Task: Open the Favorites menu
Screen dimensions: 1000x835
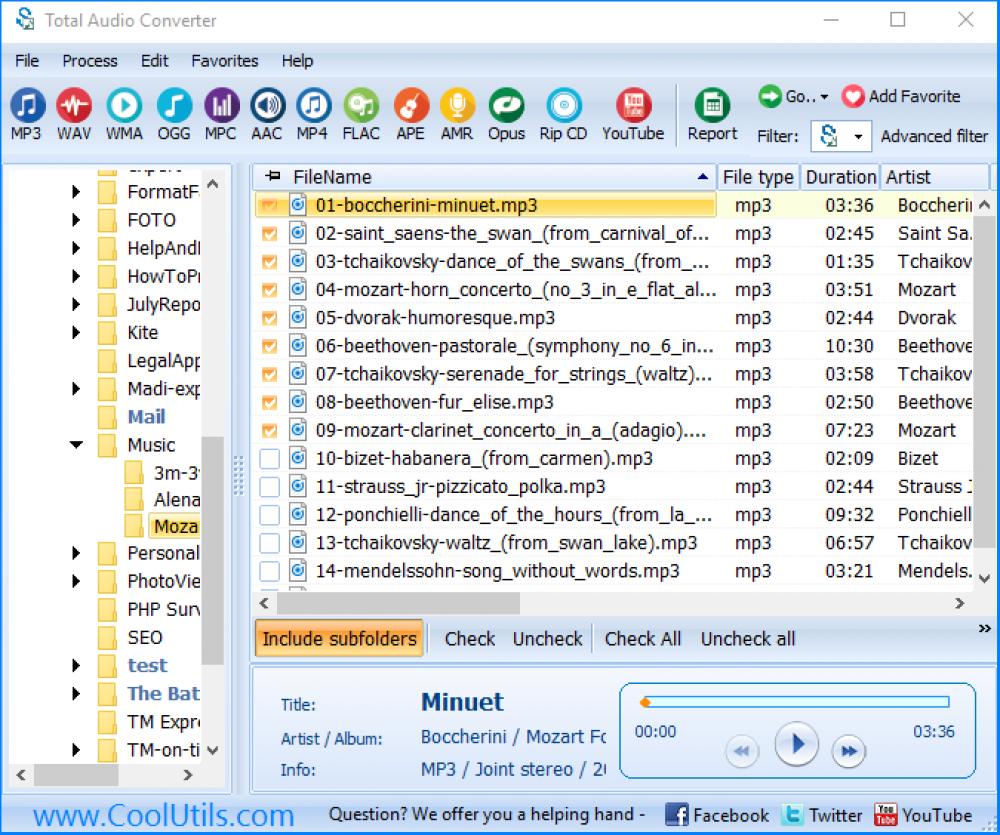Action: 224,61
